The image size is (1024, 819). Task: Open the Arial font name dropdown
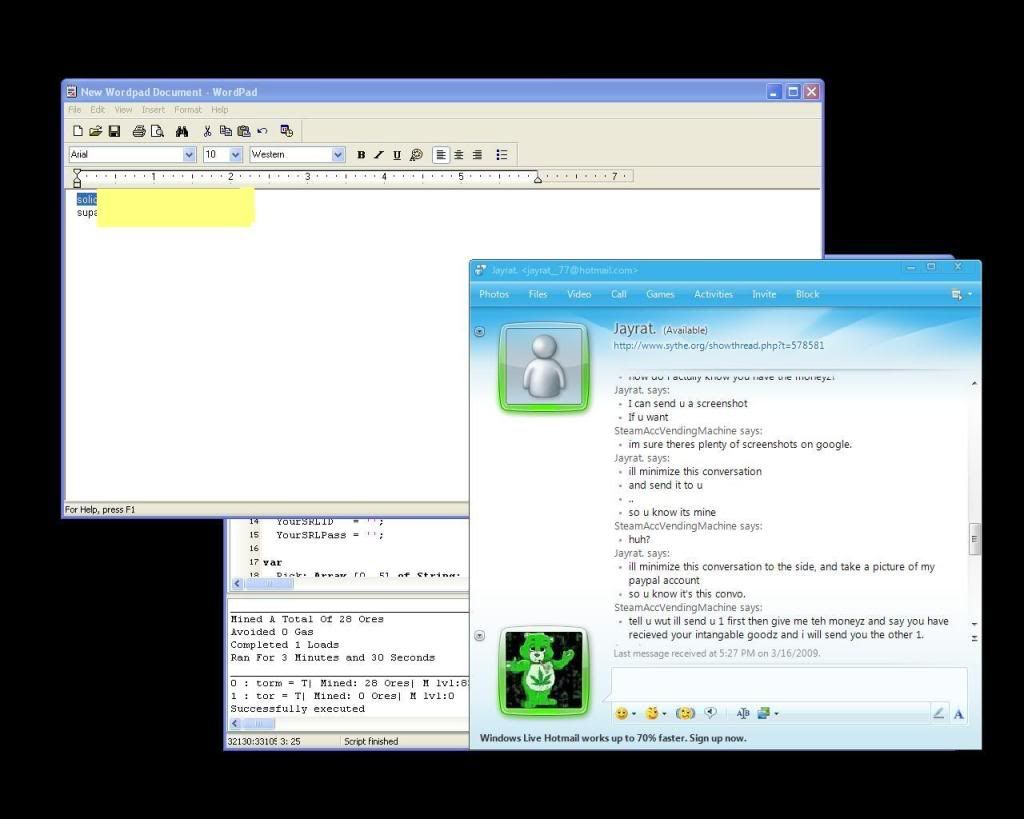point(189,155)
